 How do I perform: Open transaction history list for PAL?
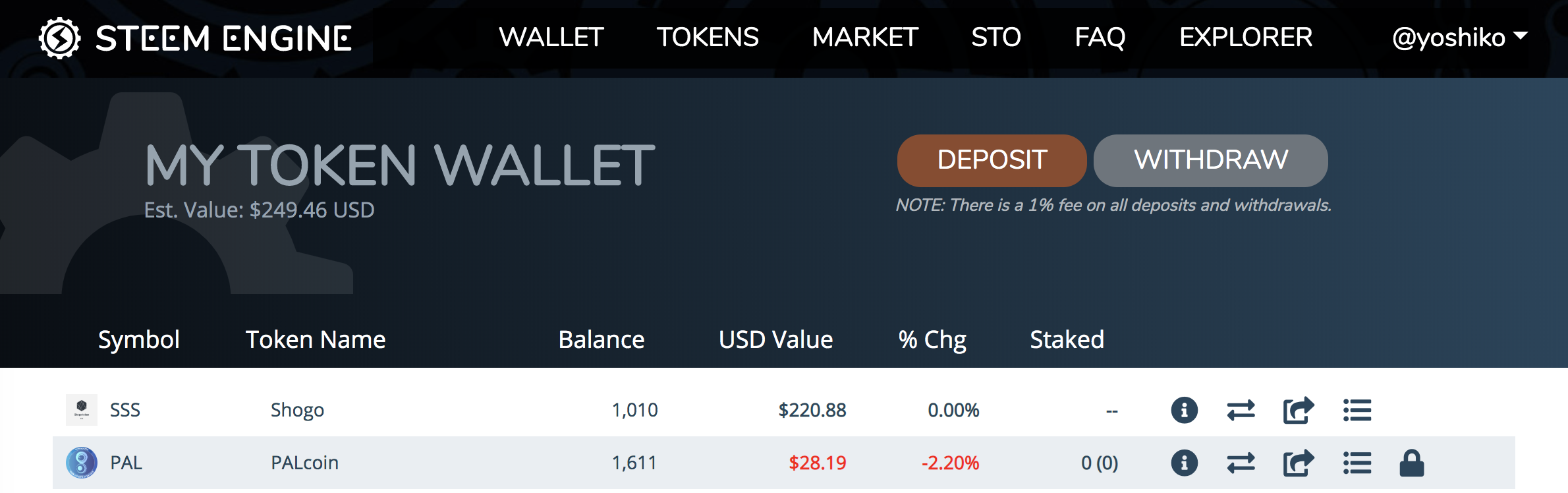(x=1357, y=463)
